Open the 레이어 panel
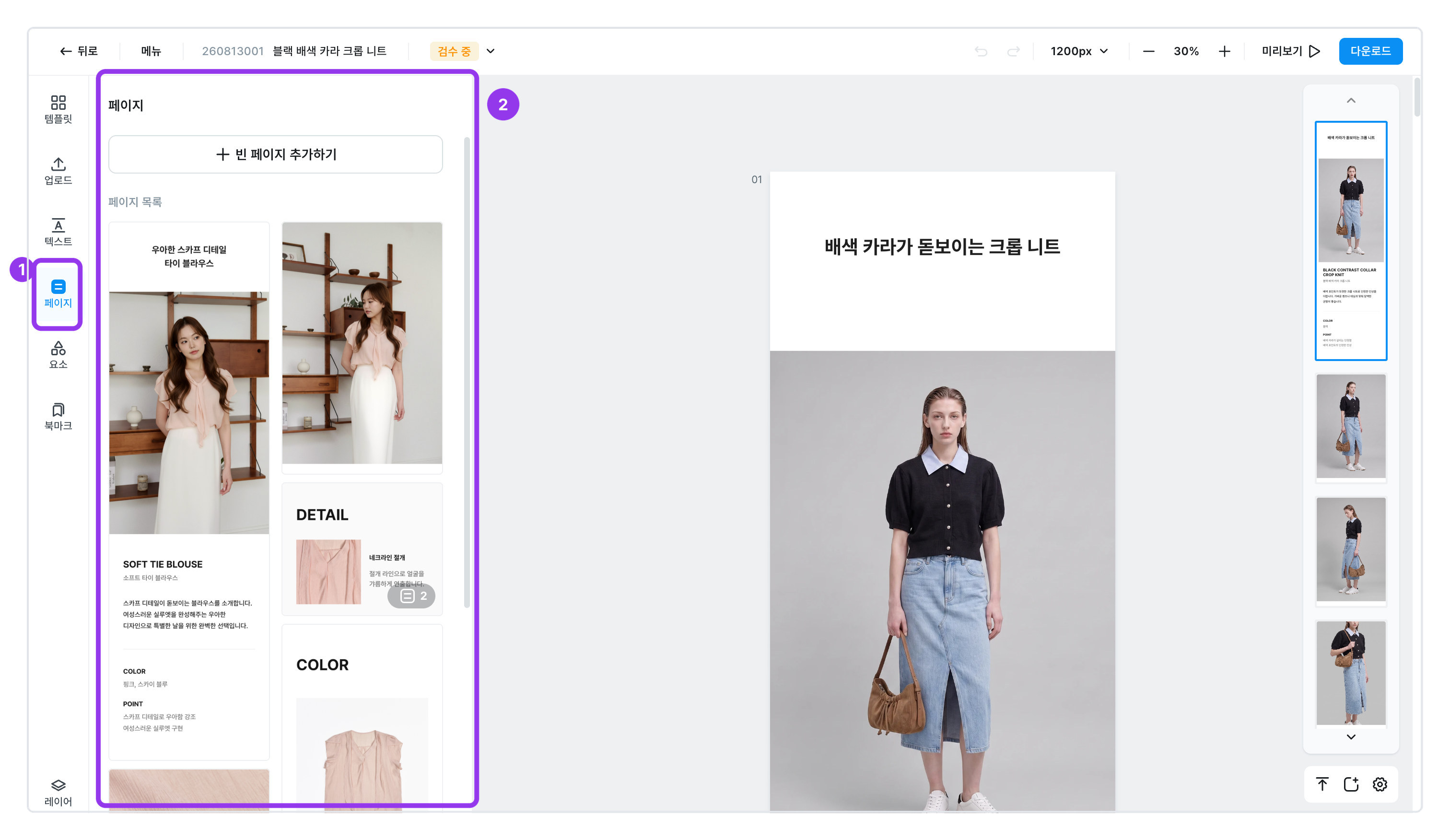Viewport: 1450px width, 840px height. [x=58, y=792]
